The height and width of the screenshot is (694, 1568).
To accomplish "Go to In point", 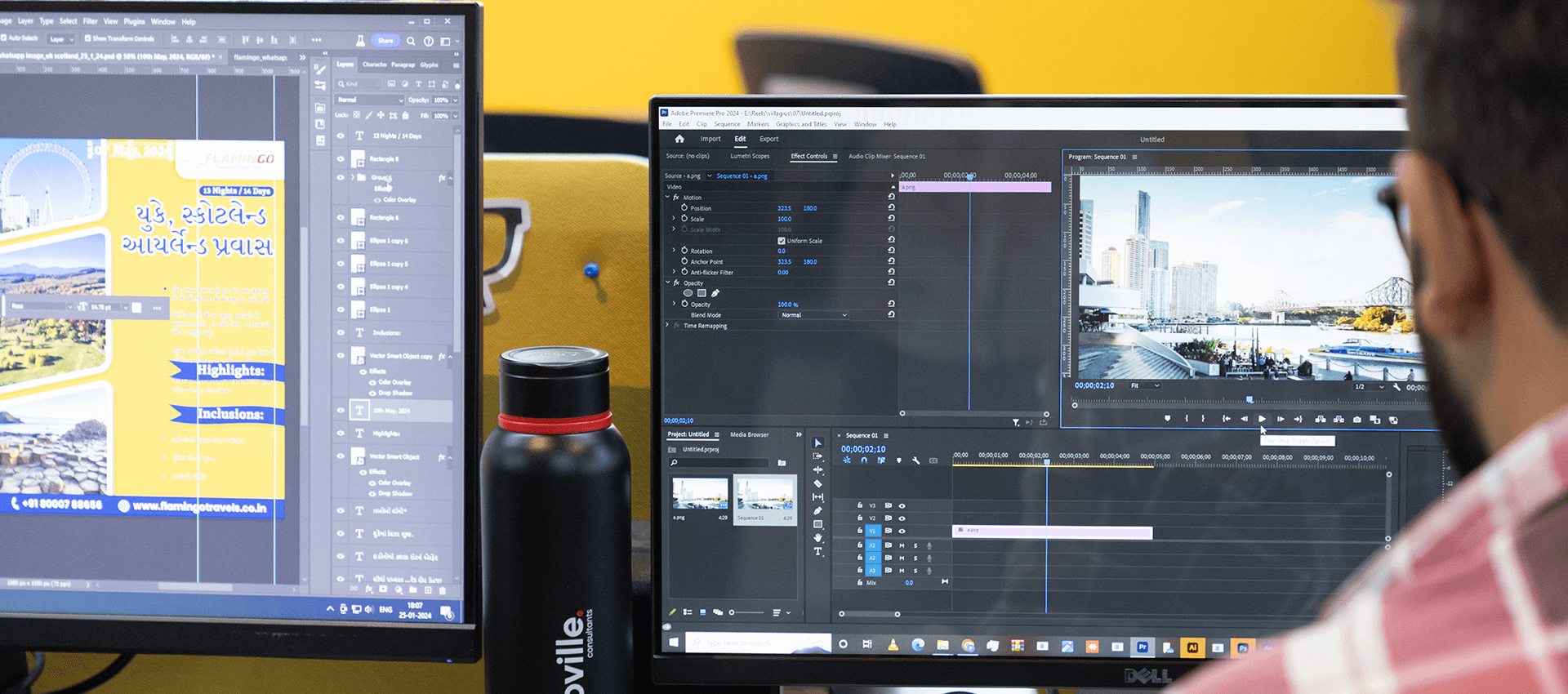I will (1226, 419).
